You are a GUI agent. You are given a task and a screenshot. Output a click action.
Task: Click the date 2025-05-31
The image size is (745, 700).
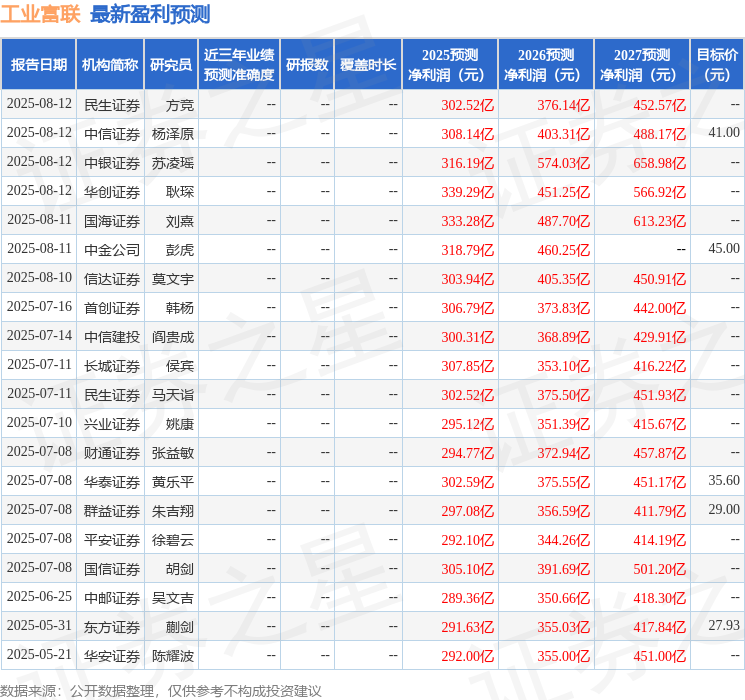tap(39, 625)
